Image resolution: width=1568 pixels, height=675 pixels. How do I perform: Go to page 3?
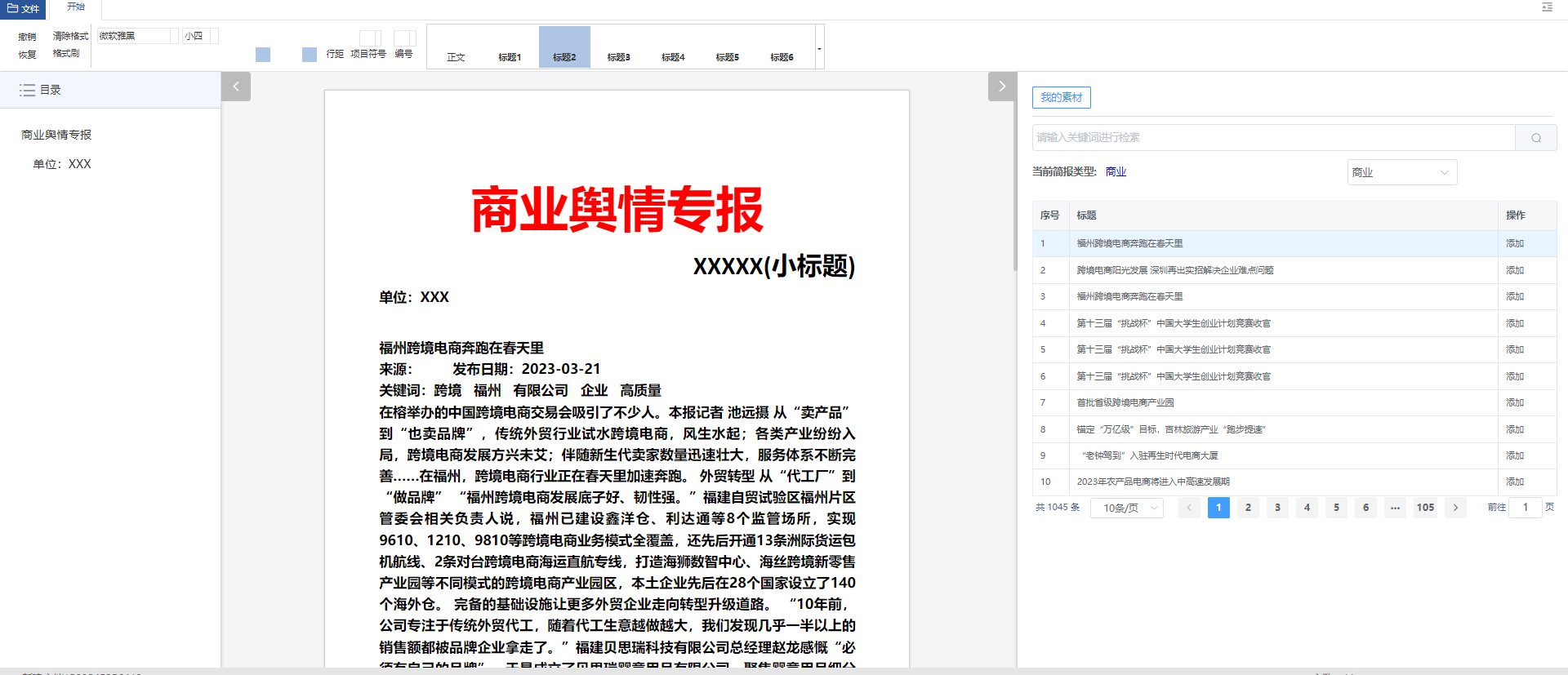pyautogui.click(x=1277, y=508)
